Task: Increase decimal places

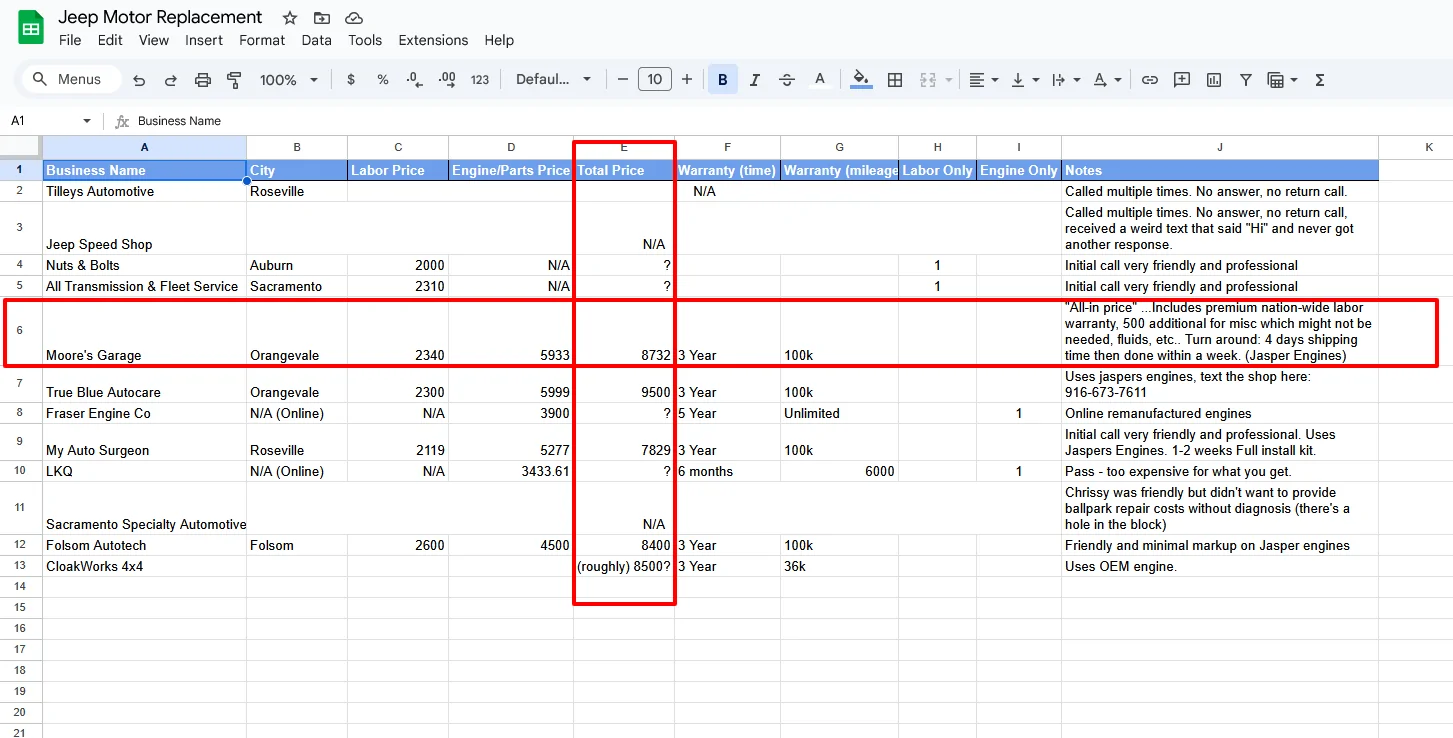Action: pyautogui.click(x=447, y=80)
